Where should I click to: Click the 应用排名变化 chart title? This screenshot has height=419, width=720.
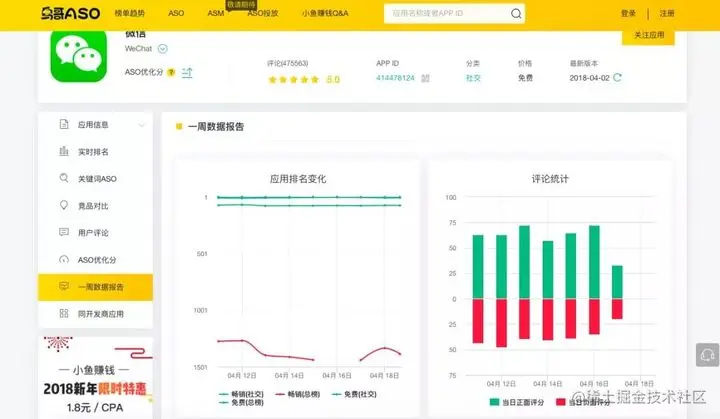[298, 179]
